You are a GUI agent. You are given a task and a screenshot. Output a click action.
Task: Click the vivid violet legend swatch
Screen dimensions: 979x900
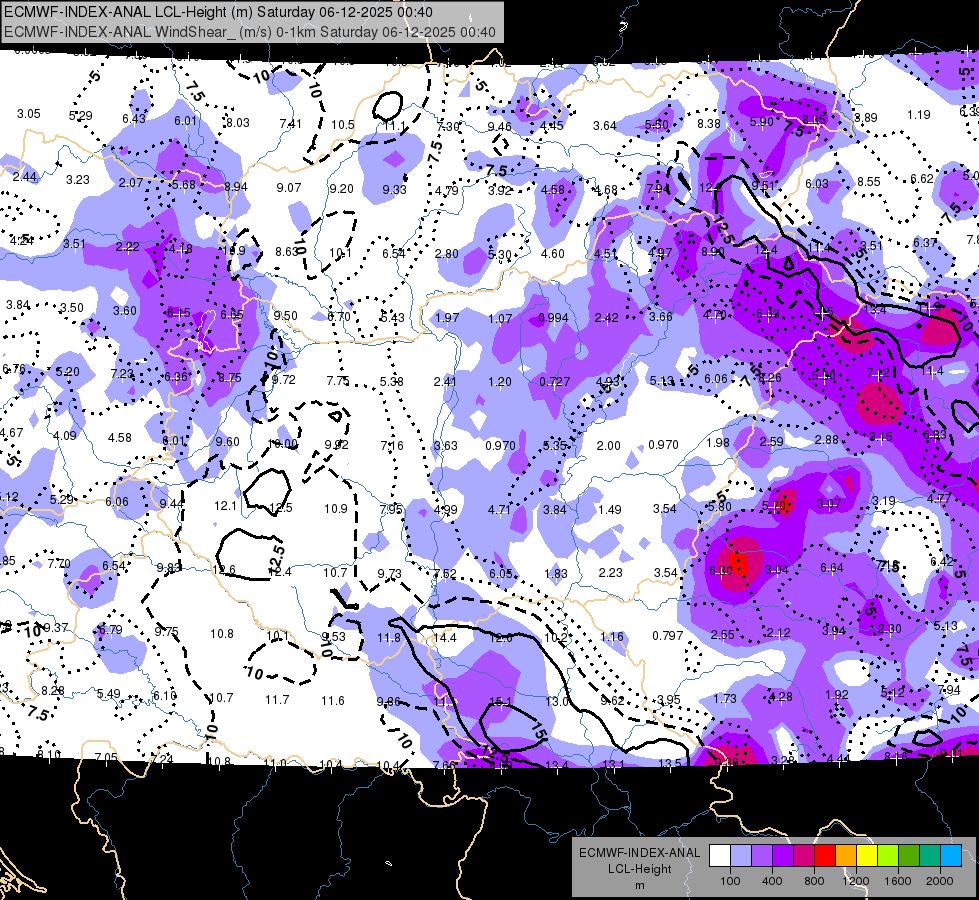[x=783, y=856]
